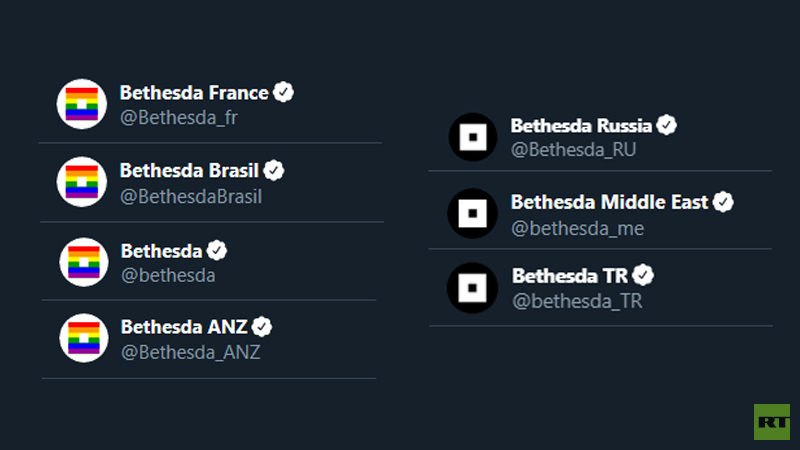
Task: Click verified badge beside Bethesda Russia
Action: pos(666,125)
